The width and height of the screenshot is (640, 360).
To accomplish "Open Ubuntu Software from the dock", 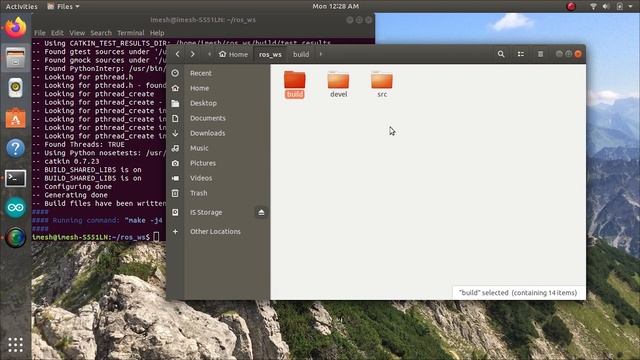I will (16, 118).
